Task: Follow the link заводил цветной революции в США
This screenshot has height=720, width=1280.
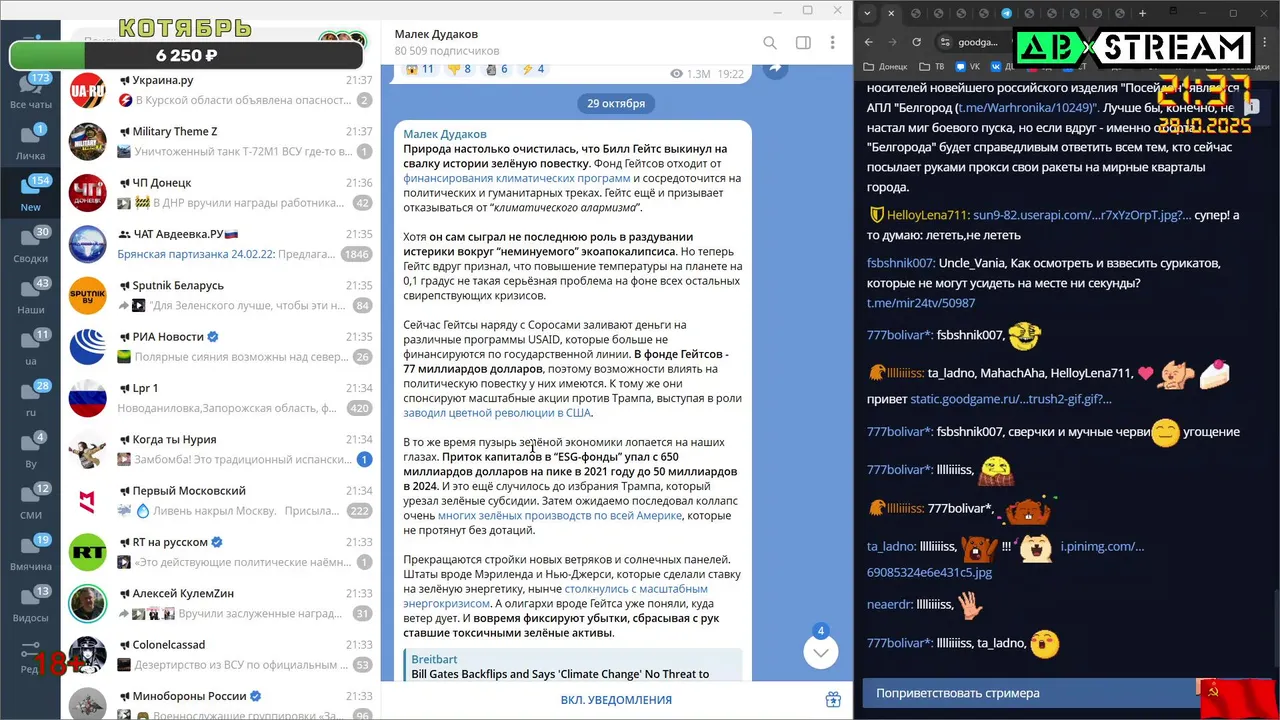Action: pos(497,412)
